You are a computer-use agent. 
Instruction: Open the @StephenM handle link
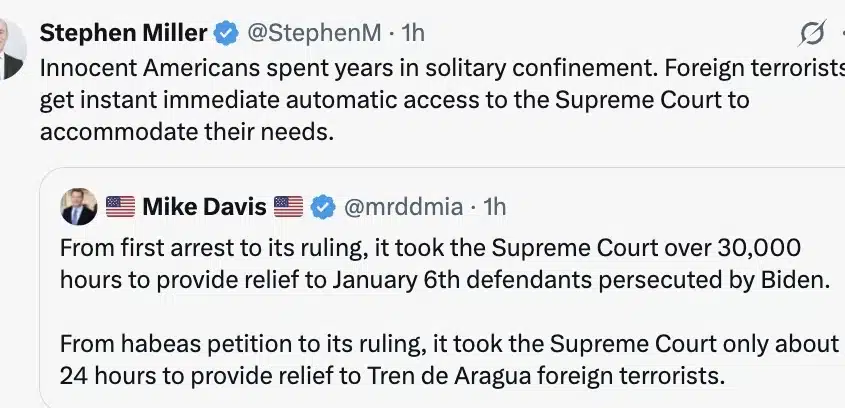[313, 33]
